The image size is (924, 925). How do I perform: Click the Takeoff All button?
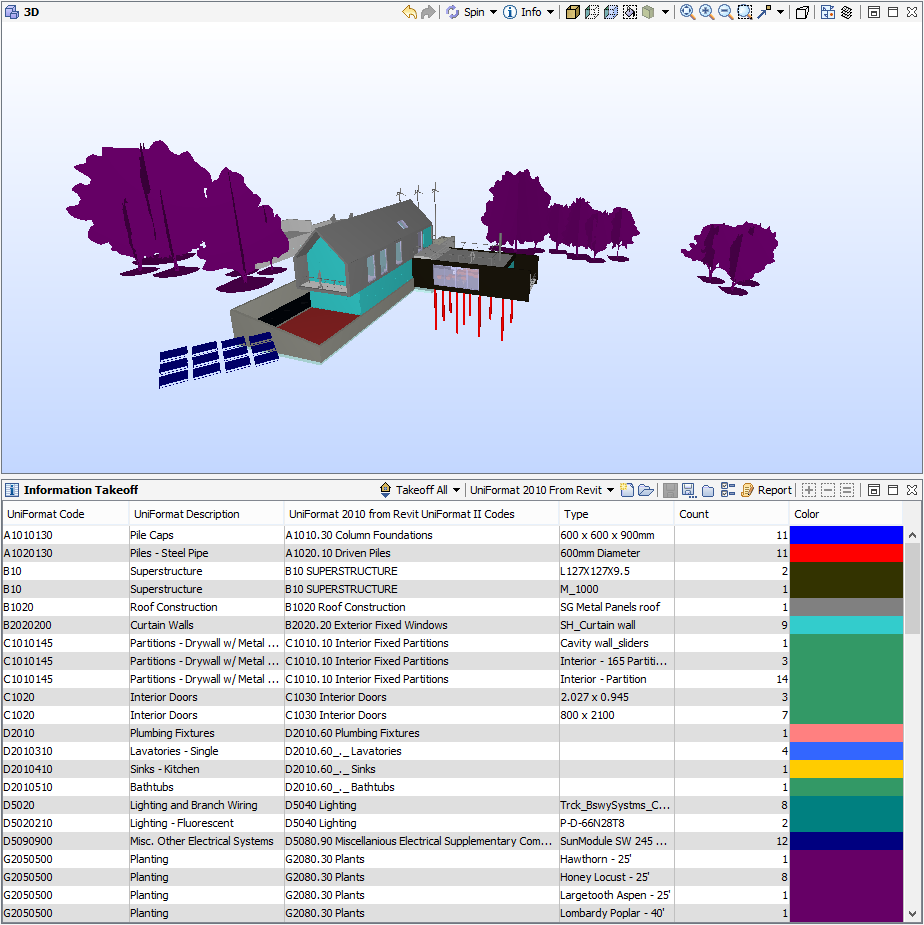click(x=413, y=490)
